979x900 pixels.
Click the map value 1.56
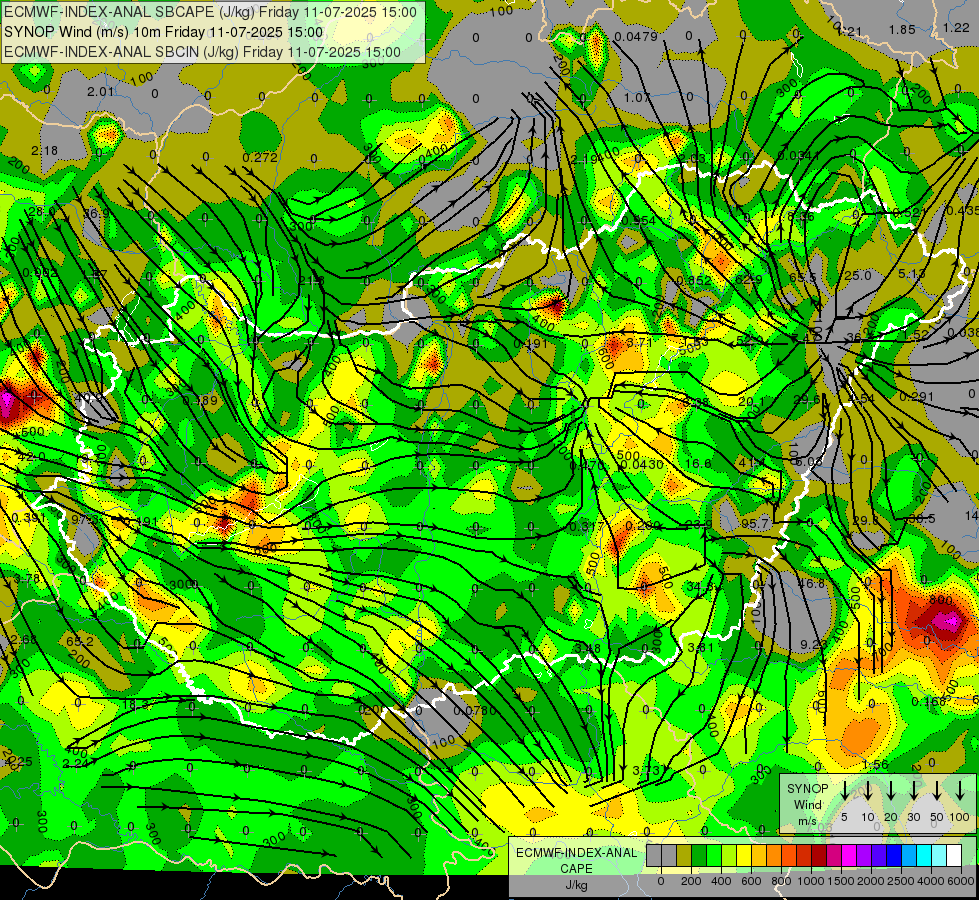pyautogui.click(x=875, y=764)
